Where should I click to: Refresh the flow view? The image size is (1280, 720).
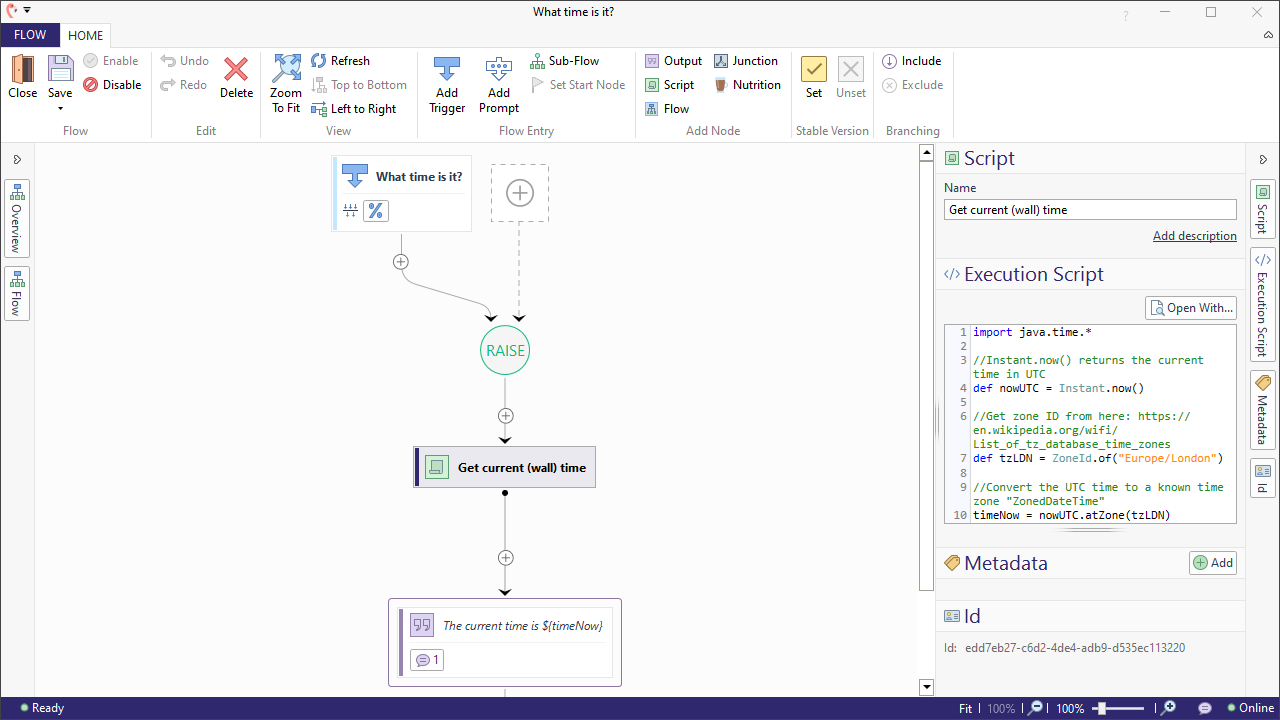coord(340,61)
